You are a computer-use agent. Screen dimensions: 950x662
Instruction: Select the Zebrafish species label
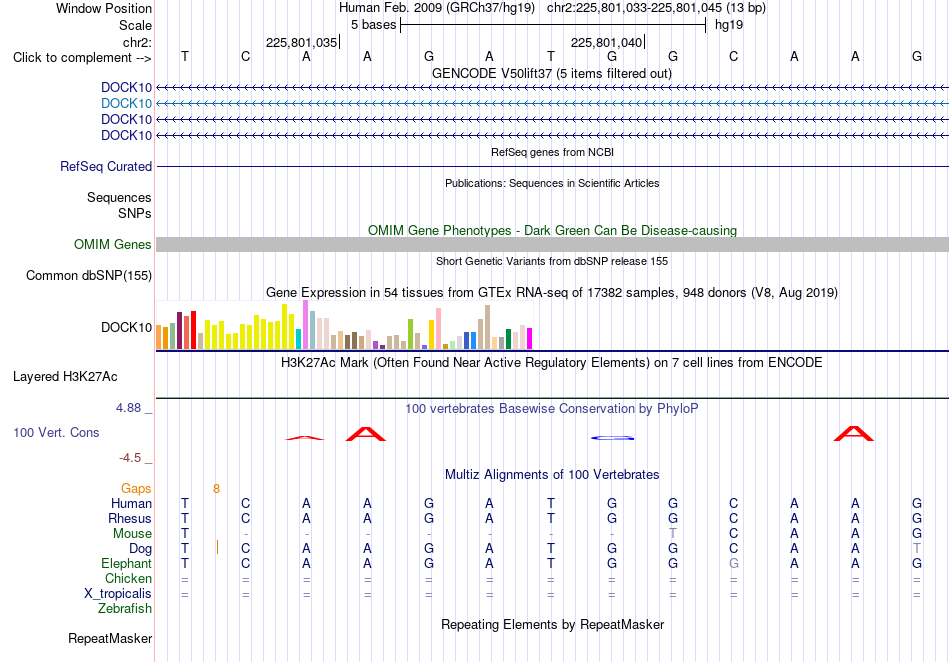tap(124, 608)
